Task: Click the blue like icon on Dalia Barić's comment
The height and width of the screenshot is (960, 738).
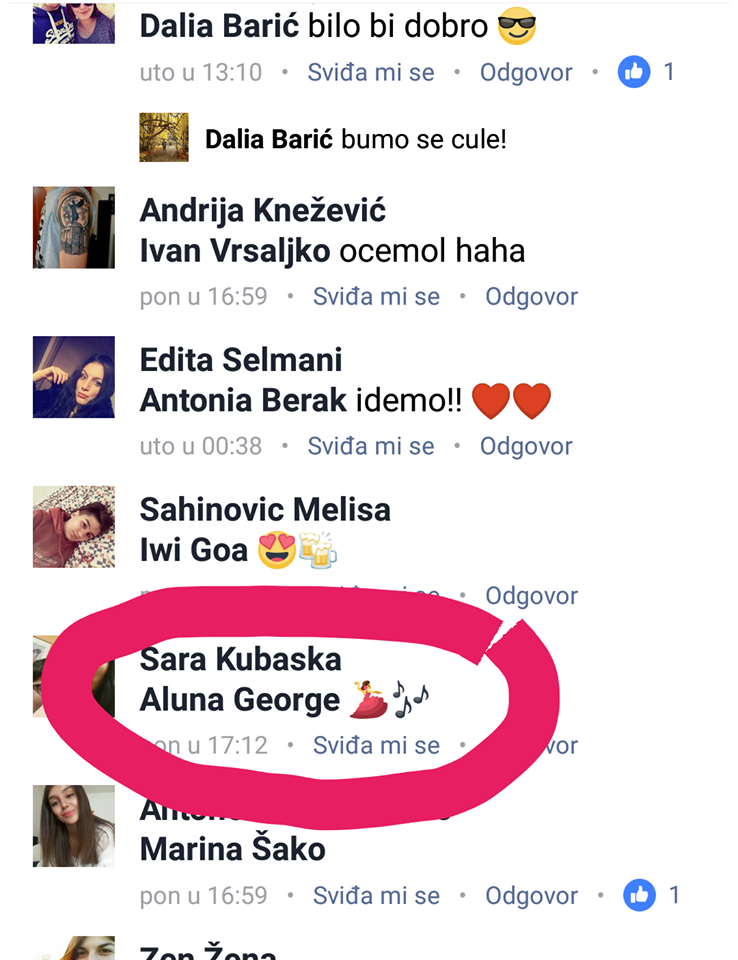Action: [634, 72]
